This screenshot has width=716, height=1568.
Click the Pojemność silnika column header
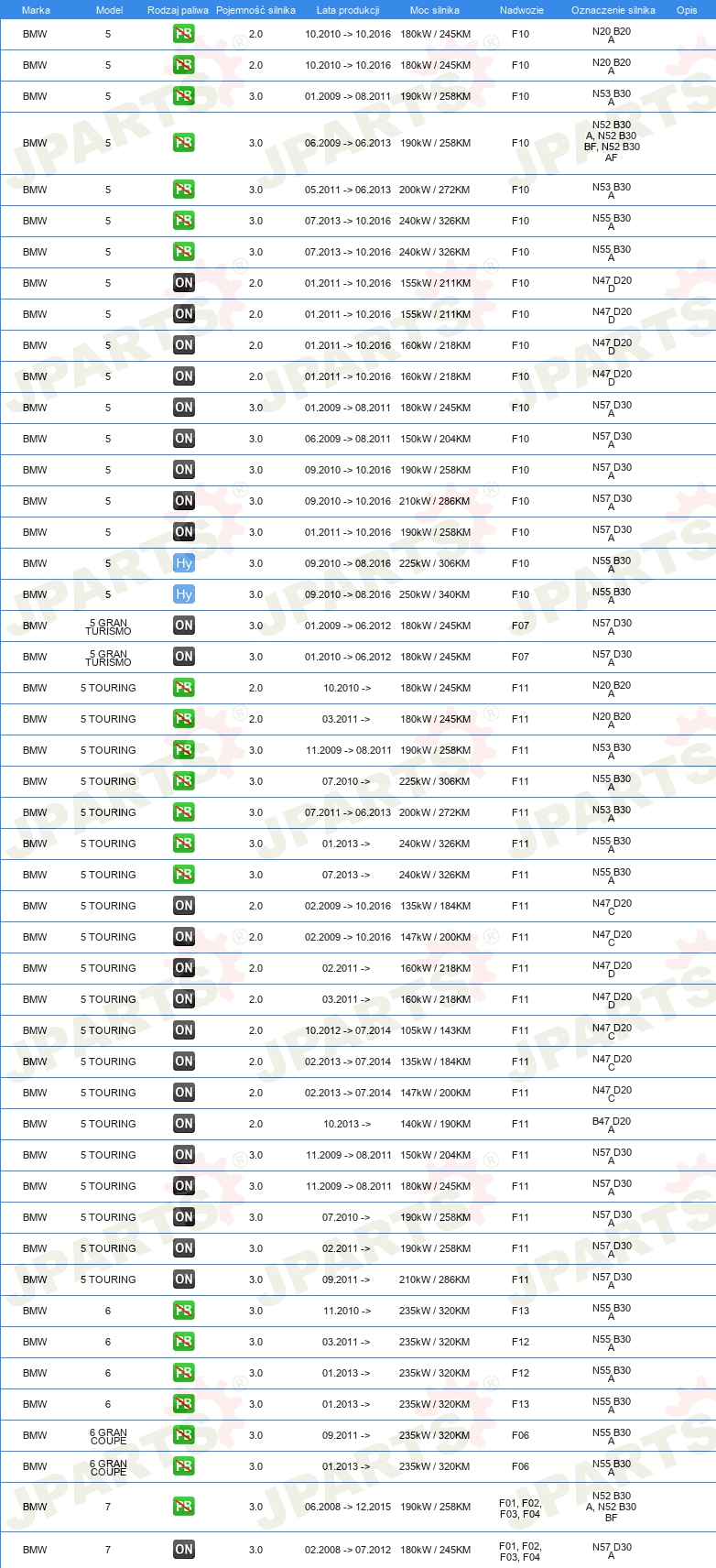point(255,10)
